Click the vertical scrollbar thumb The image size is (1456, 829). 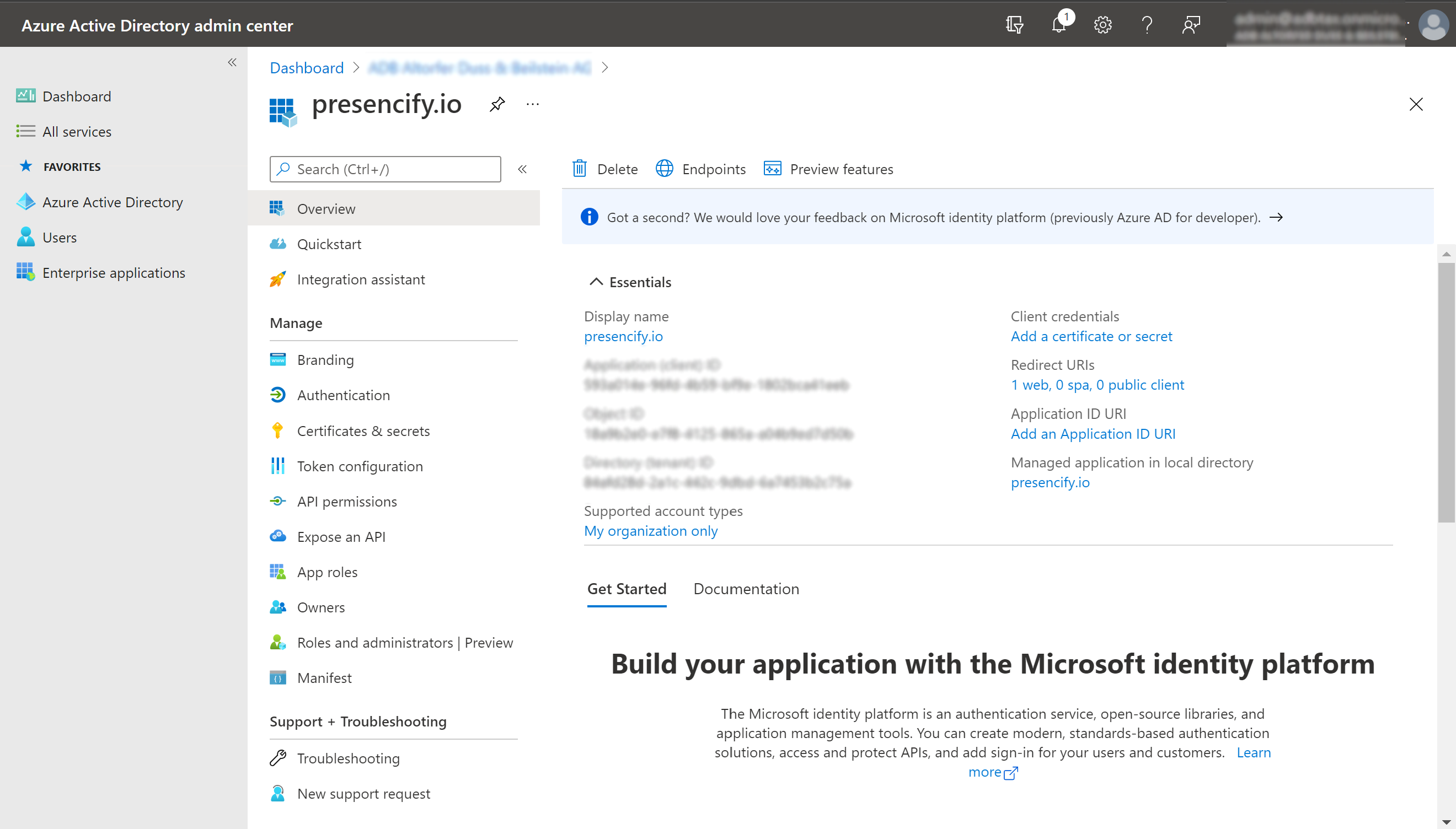click(x=1446, y=393)
